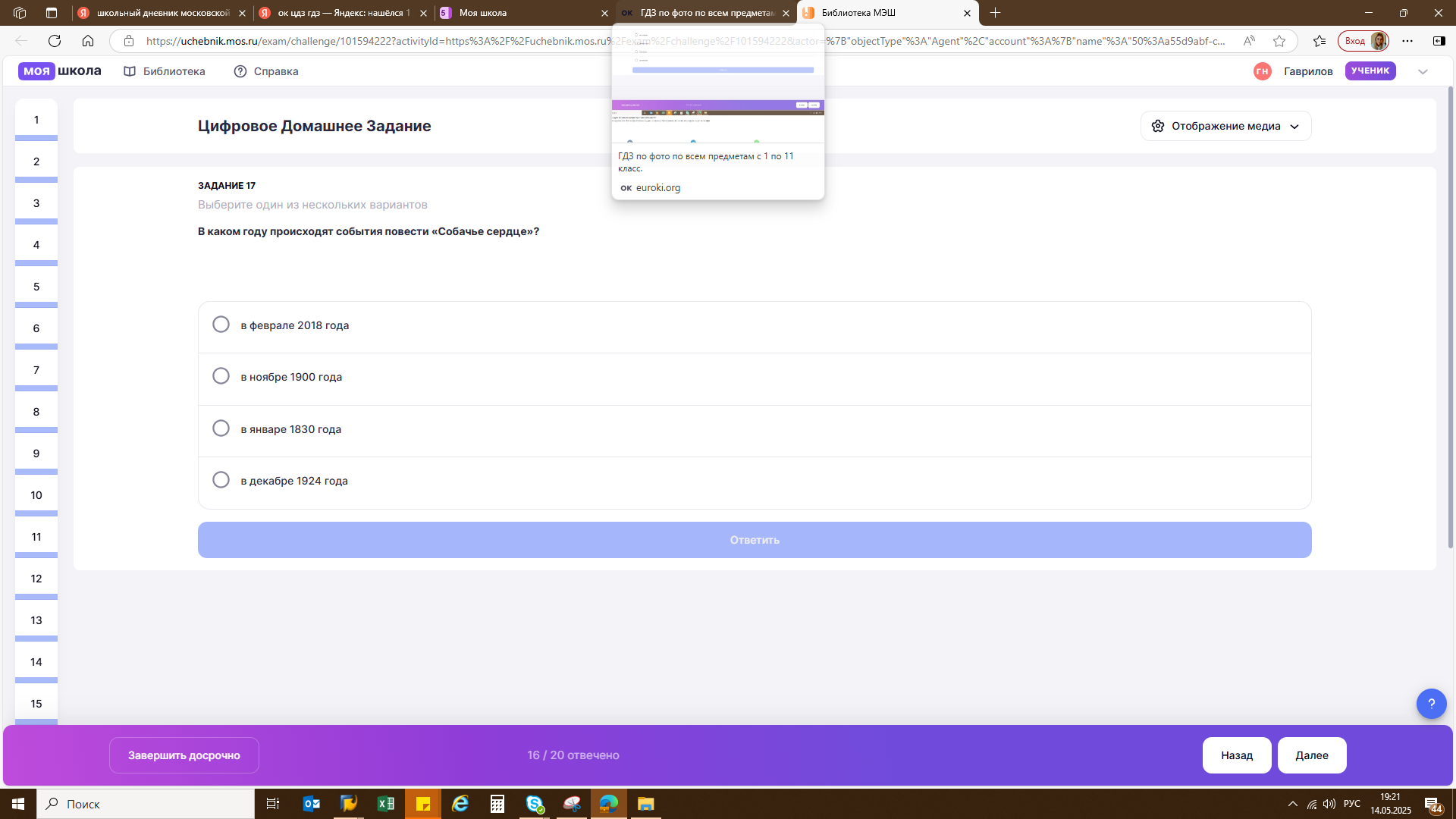Click the Далее button
Image resolution: width=1456 pixels, height=819 pixels.
pos(1312,755)
